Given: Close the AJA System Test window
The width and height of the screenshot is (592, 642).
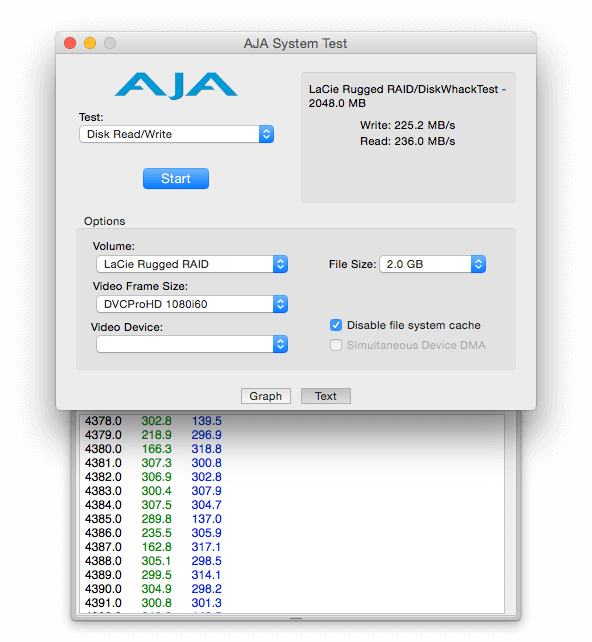Looking at the screenshot, I should (70, 43).
